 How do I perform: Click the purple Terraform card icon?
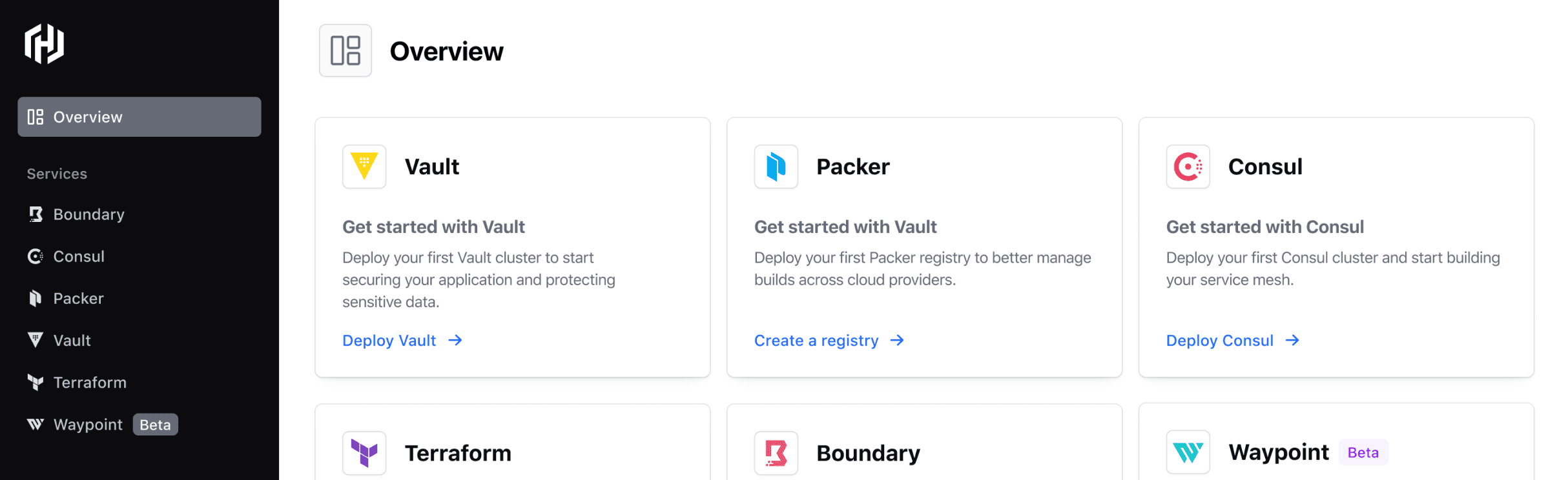364,452
